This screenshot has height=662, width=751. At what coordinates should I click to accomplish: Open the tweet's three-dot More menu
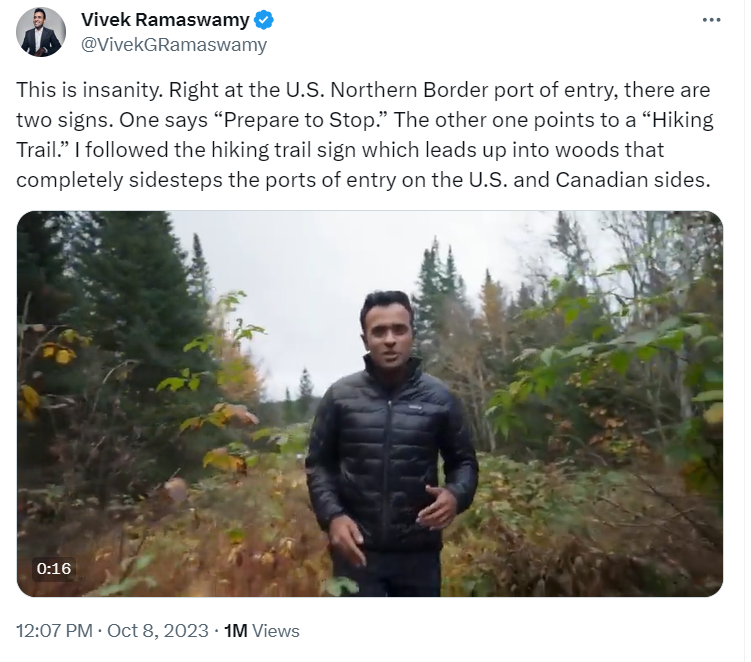pyautogui.click(x=711, y=20)
